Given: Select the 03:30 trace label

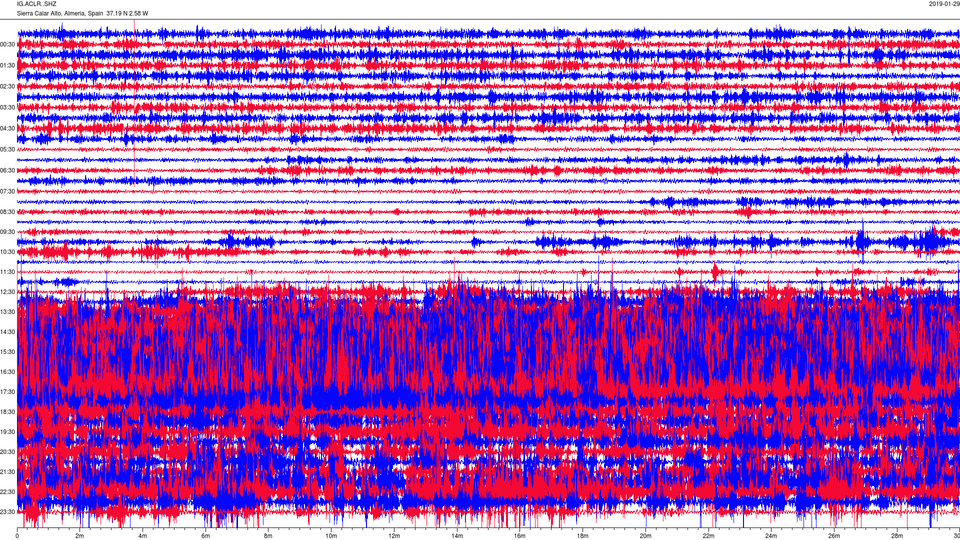Looking at the screenshot, I should [7, 108].
